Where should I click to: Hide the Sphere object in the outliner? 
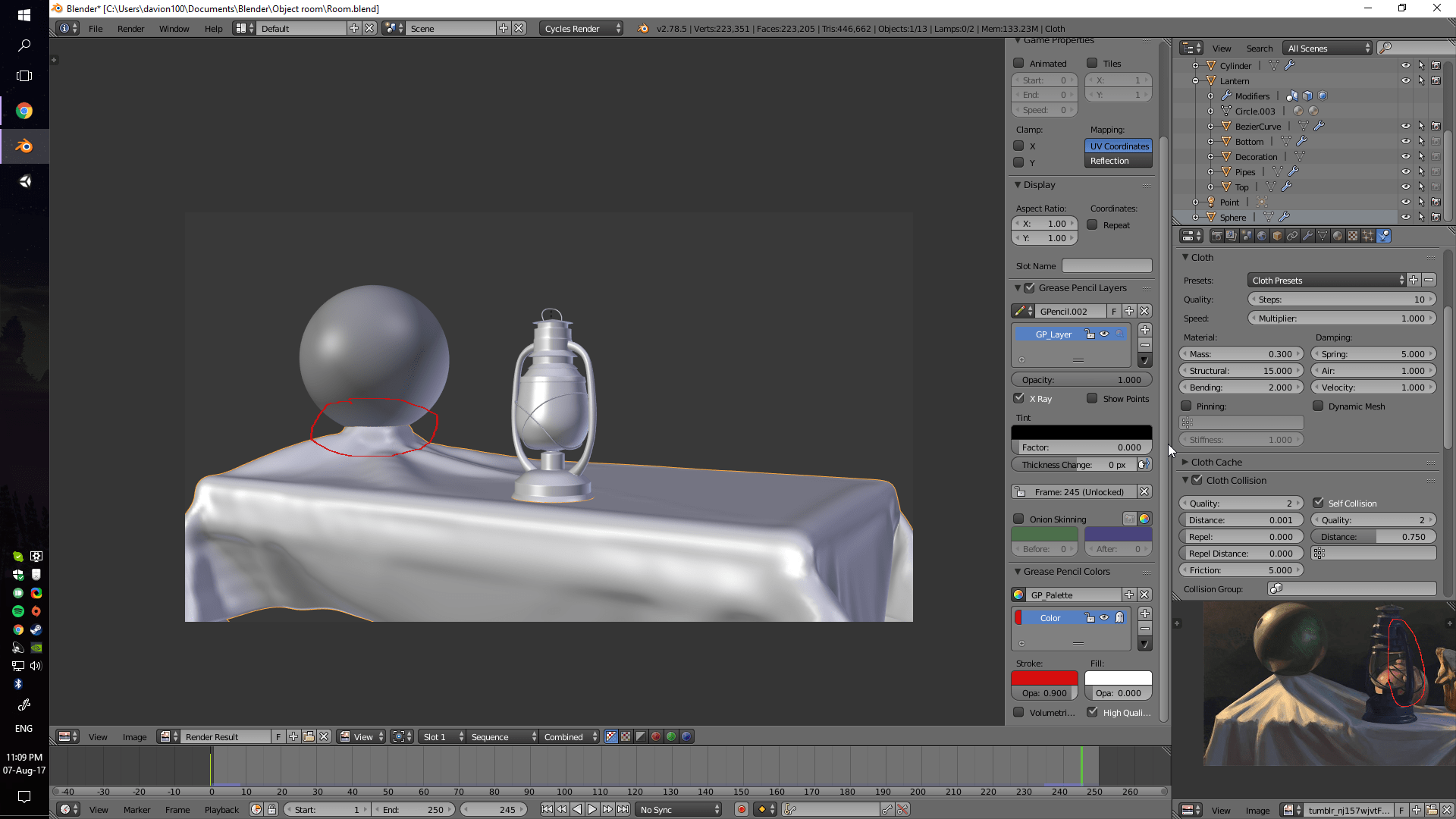1407,217
